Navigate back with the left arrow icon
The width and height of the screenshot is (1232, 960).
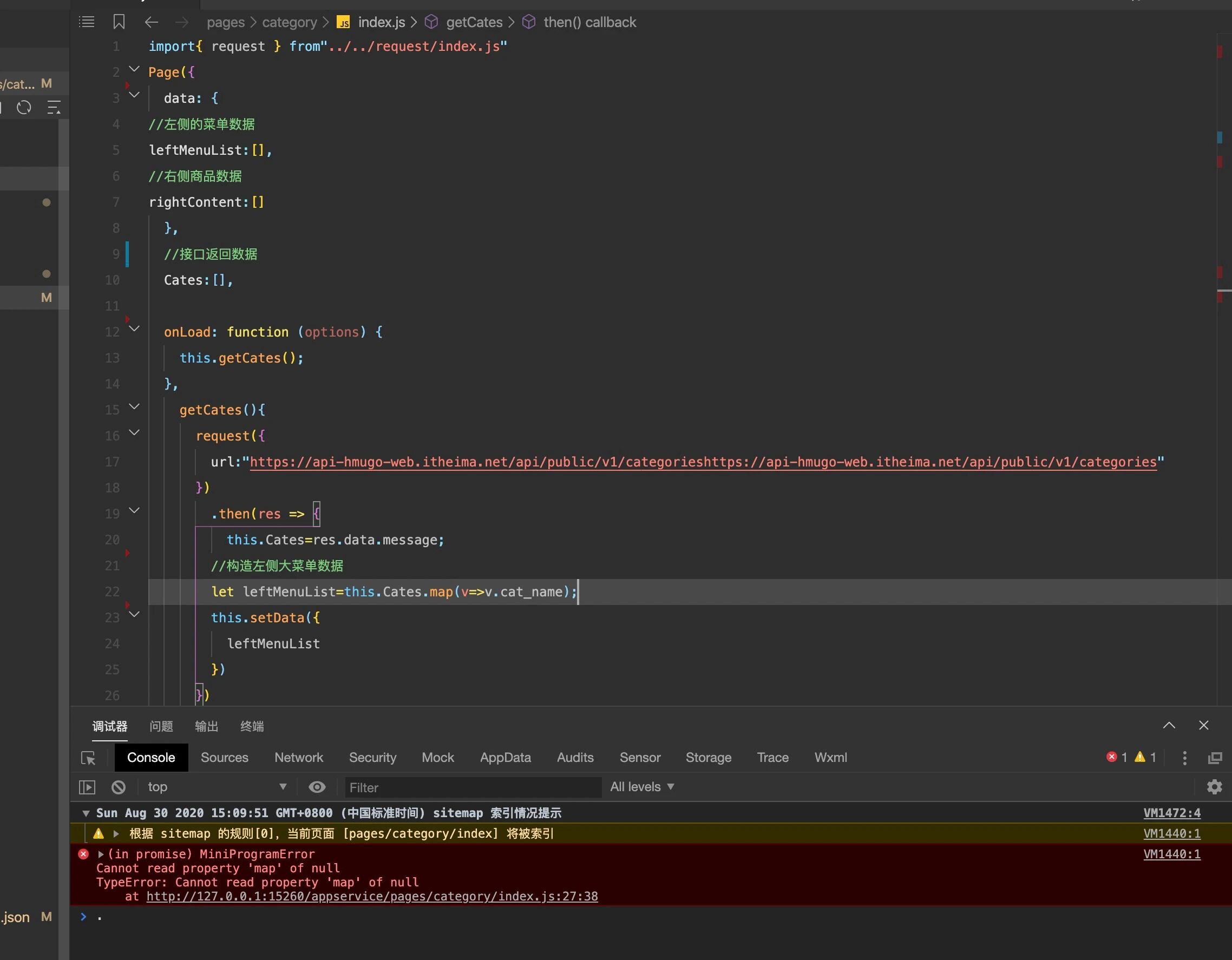pyautogui.click(x=151, y=22)
